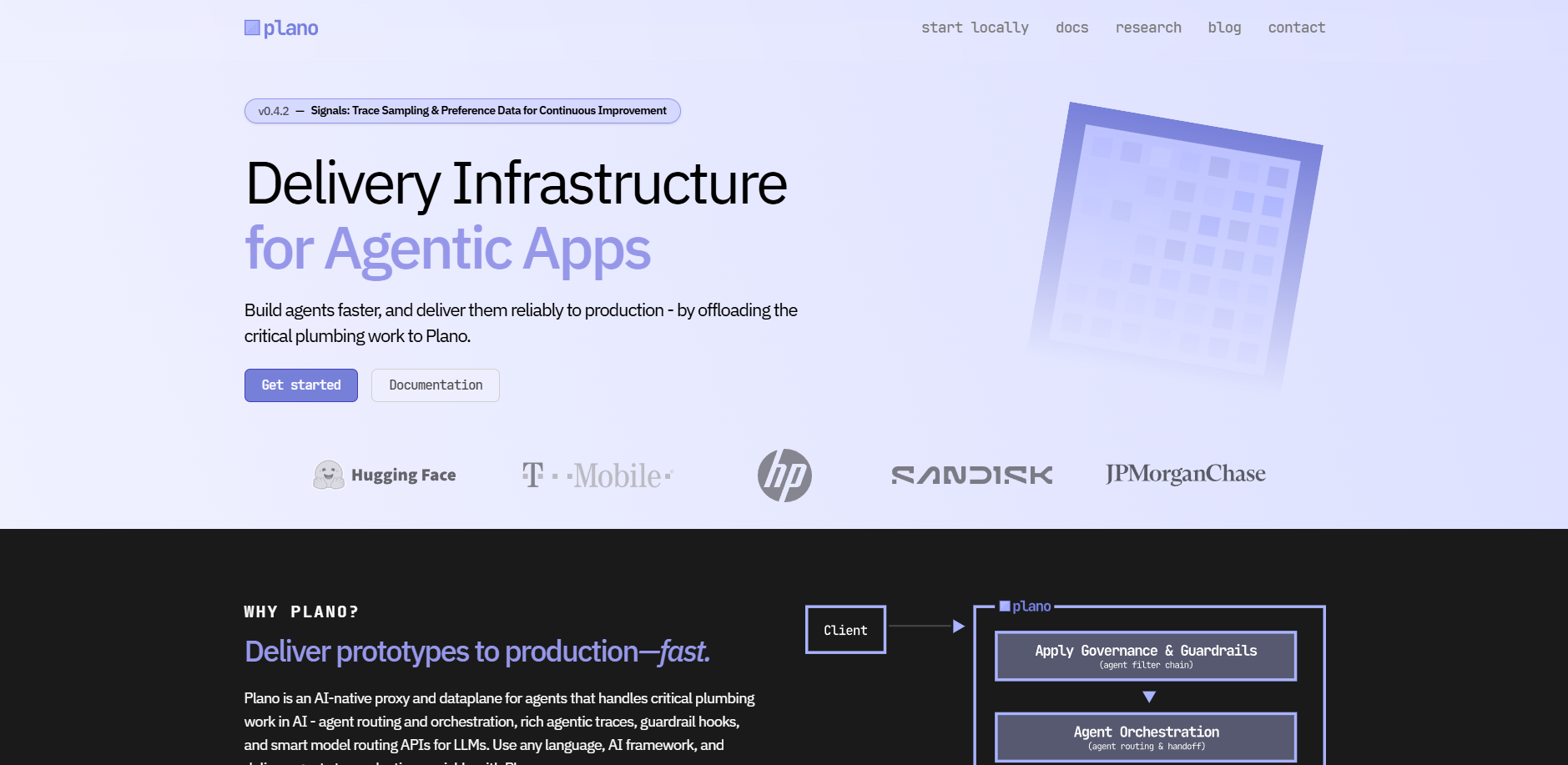The height and width of the screenshot is (765, 1568).
Task: Open the docs navigation link
Action: 1071,28
